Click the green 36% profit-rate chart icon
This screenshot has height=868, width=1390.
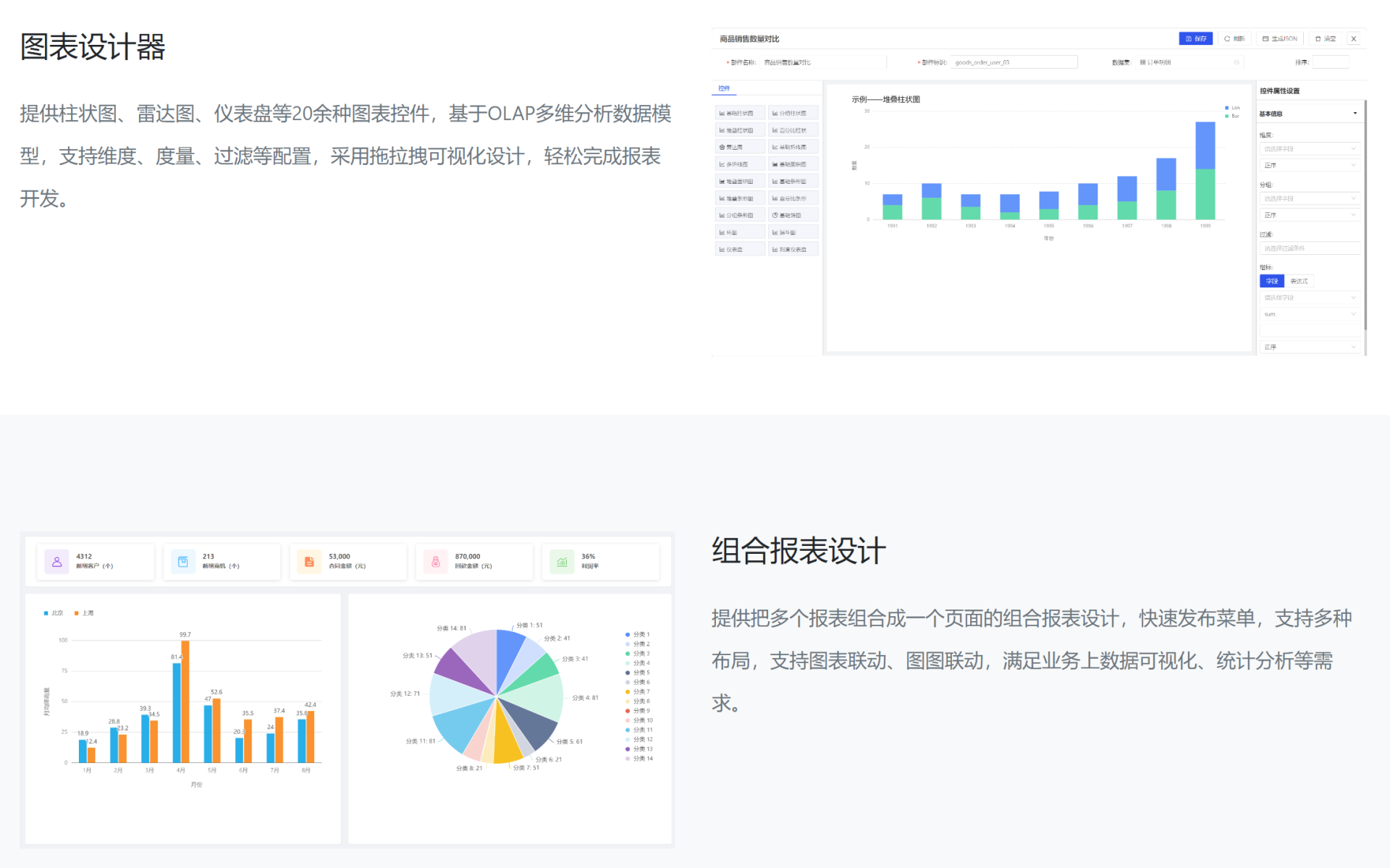tap(562, 562)
